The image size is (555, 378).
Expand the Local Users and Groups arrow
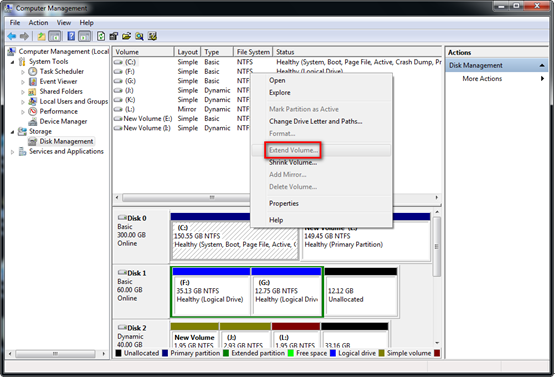tap(23, 102)
